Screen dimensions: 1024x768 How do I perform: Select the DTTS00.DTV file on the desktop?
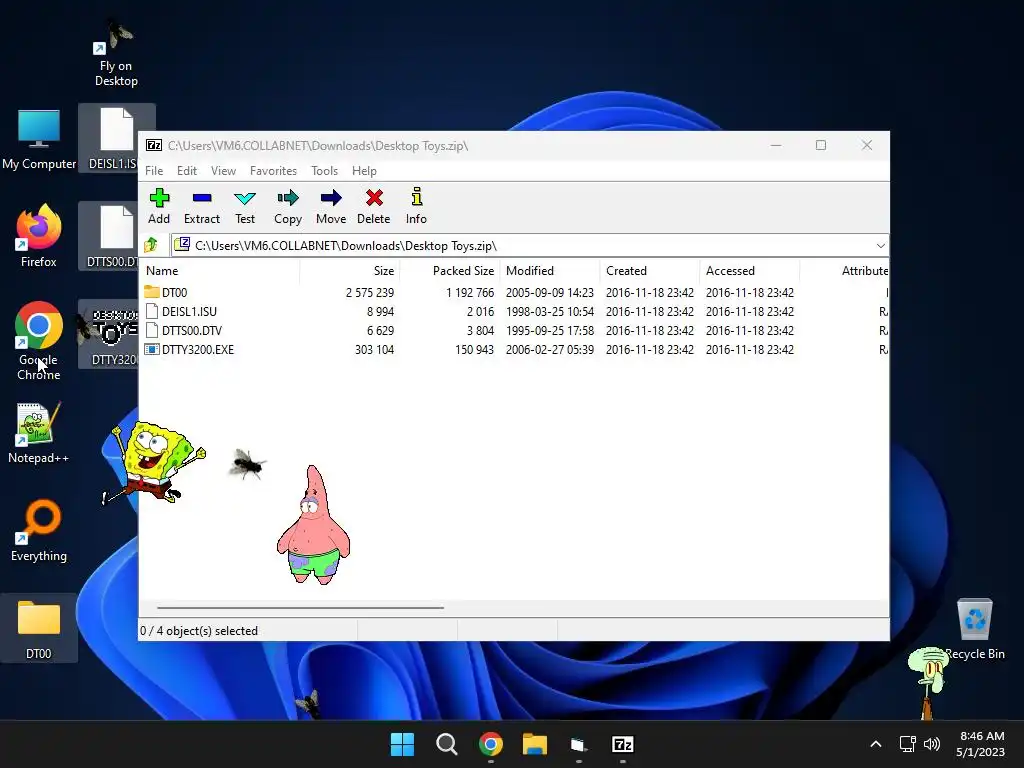click(112, 236)
